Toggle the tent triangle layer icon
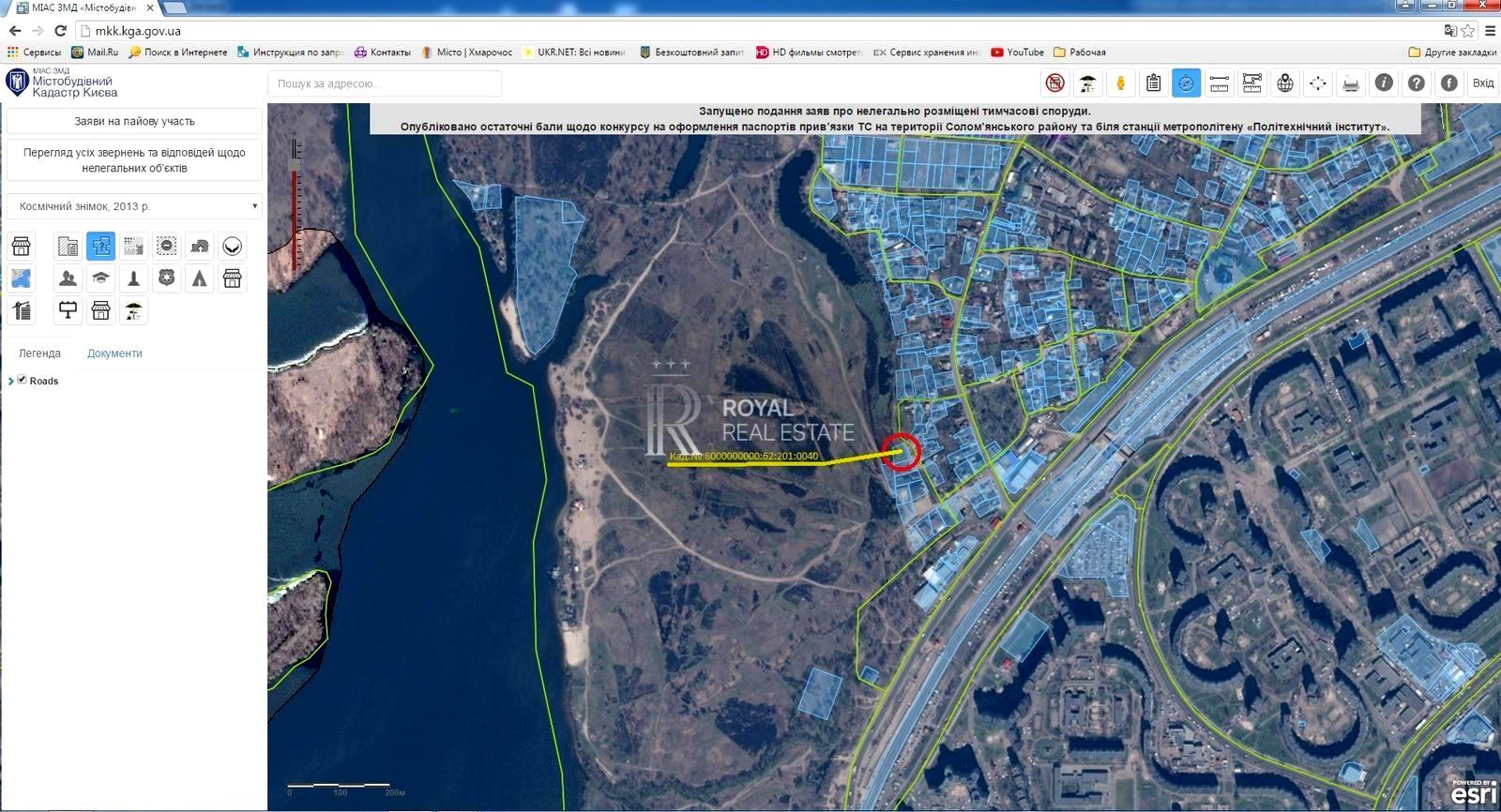This screenshot has height=812, width=1501. pos(199,278)
